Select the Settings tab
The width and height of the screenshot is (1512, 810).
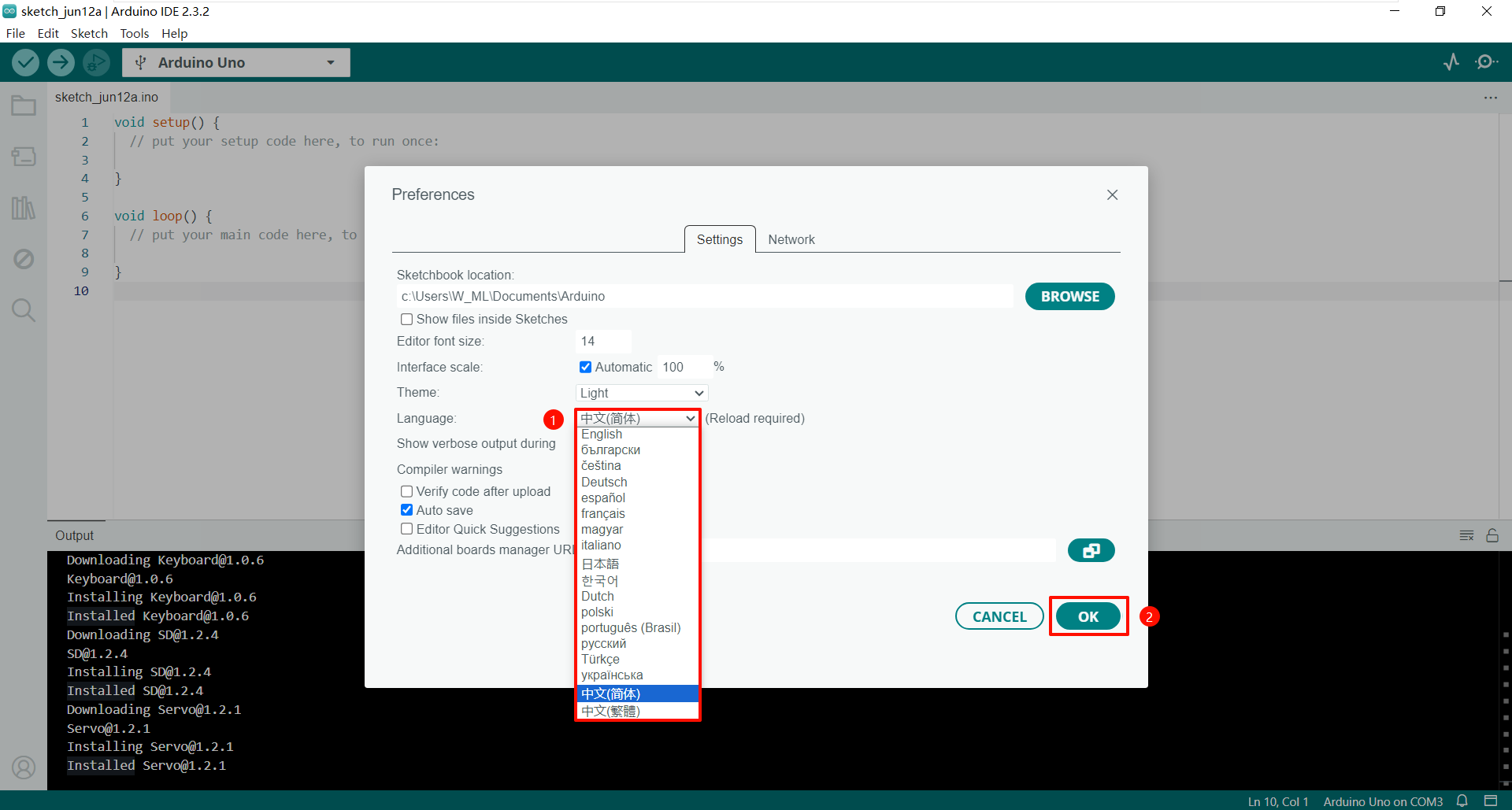point(720,239)
